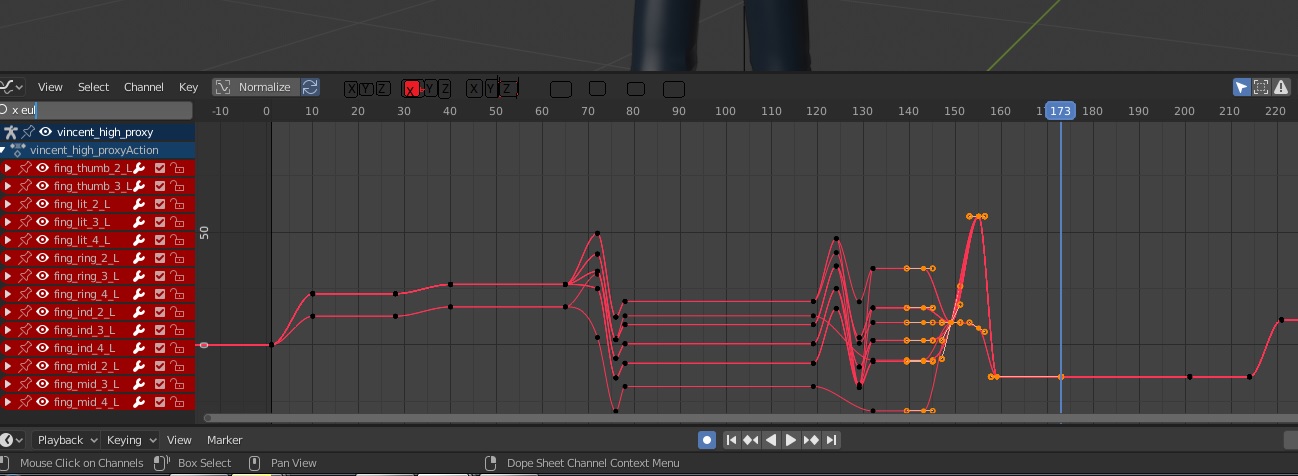This screenshot has width=1298, height=476.
Task: Click the action icon of vincent_high_proxyAction
Action: pos(18,150)
